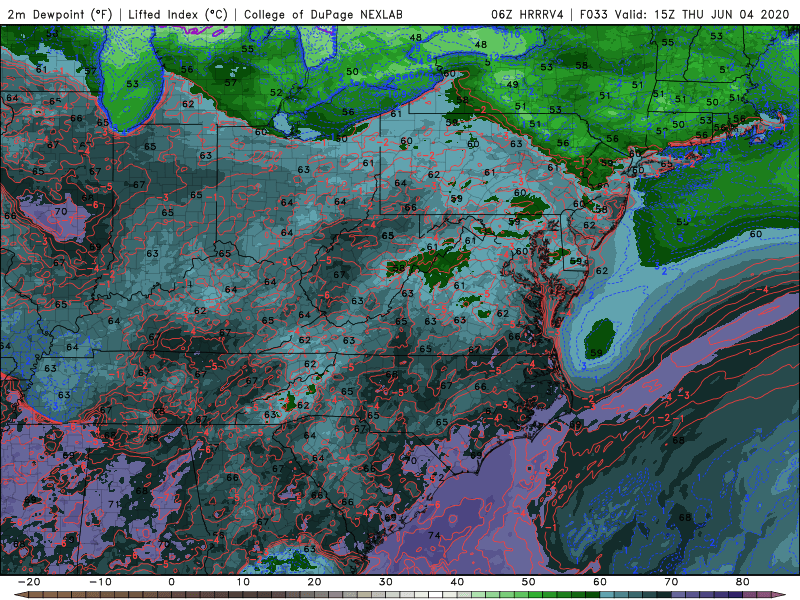Image resolution: width=800 pixels, height=600 pixels.
Task: Click the '0' color scale label
Action: (x=171, y=582)
